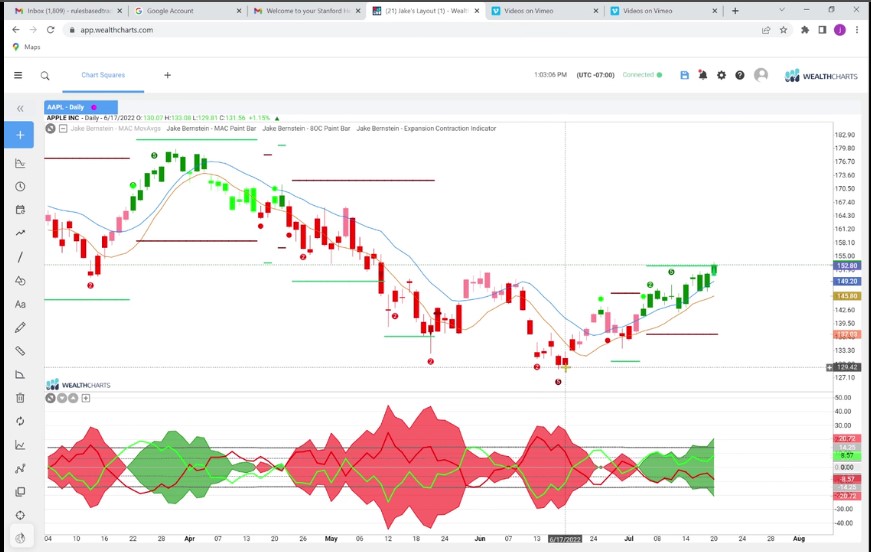The image size is (871, 552).
Task: Open help question mark icon
Action: (739, 75)
